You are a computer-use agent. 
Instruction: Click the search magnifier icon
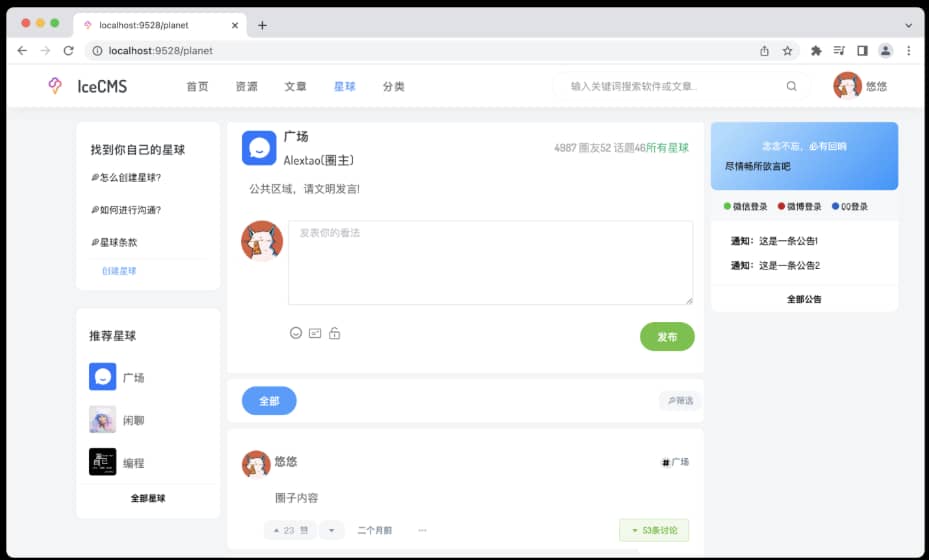[x=792, y=86]
